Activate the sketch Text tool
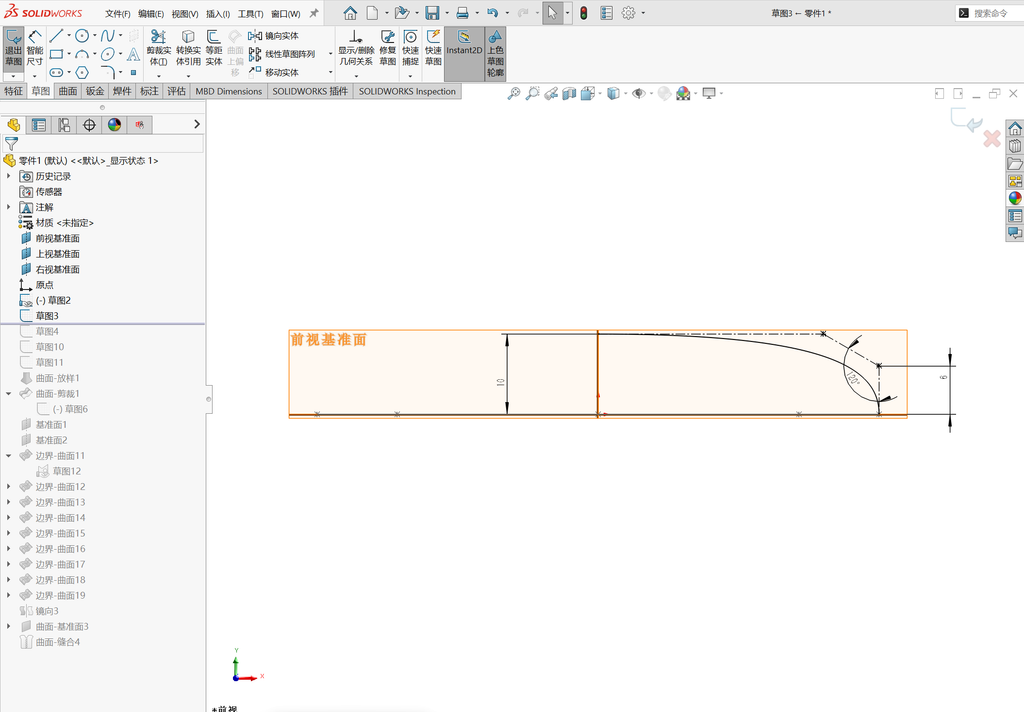Viewport: 1024px width, 712px height. click(x=133, y=54)
